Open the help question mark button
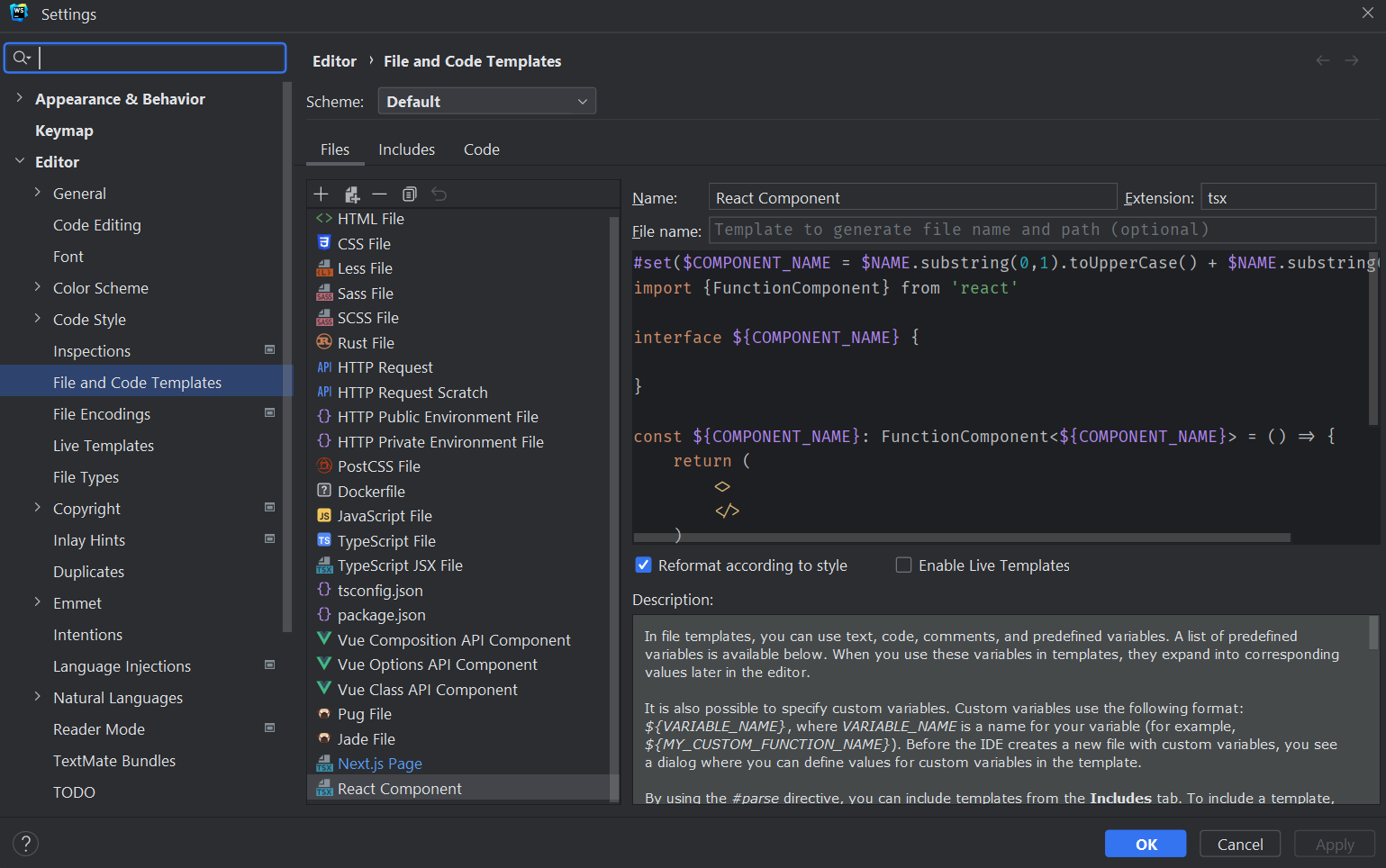 [x=25, y=844]
